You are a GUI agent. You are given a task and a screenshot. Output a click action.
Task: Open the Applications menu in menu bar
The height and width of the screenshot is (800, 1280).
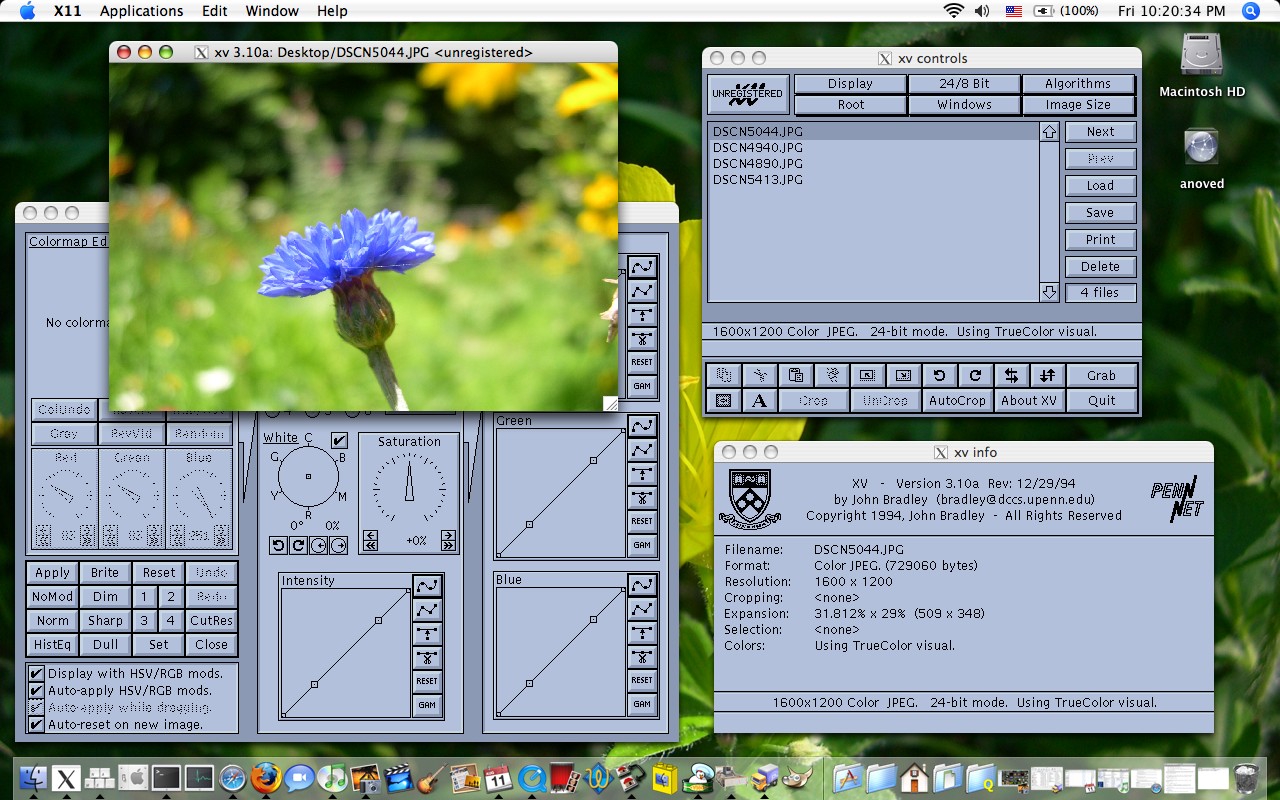[142, 11]
